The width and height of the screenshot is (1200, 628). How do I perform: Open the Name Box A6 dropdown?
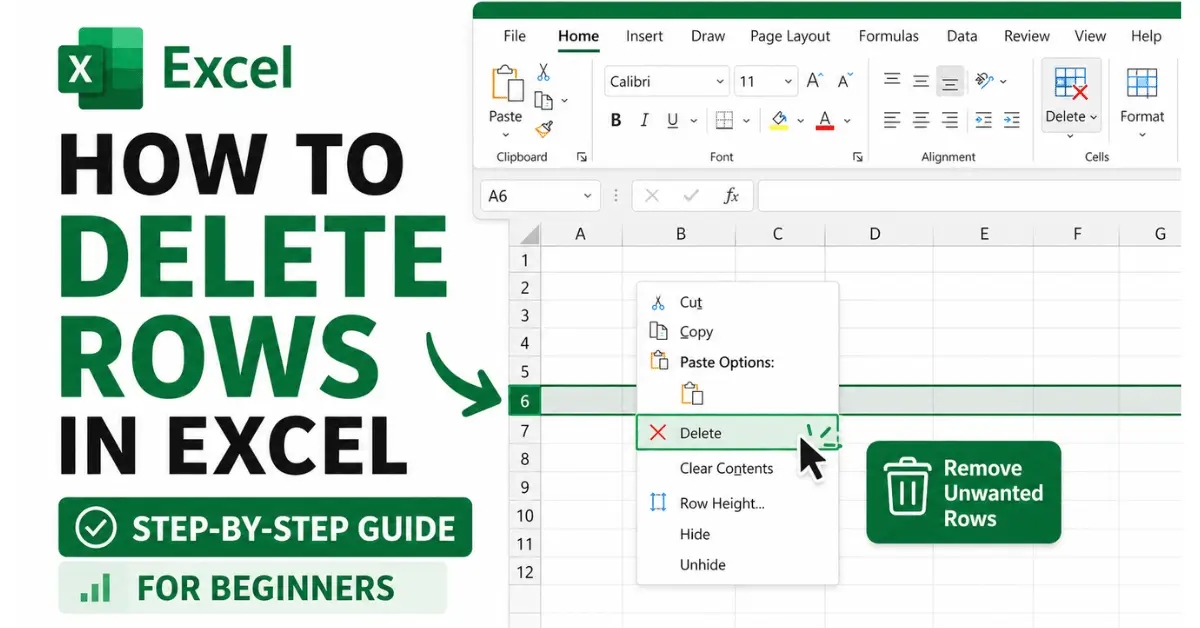(586, 196)
